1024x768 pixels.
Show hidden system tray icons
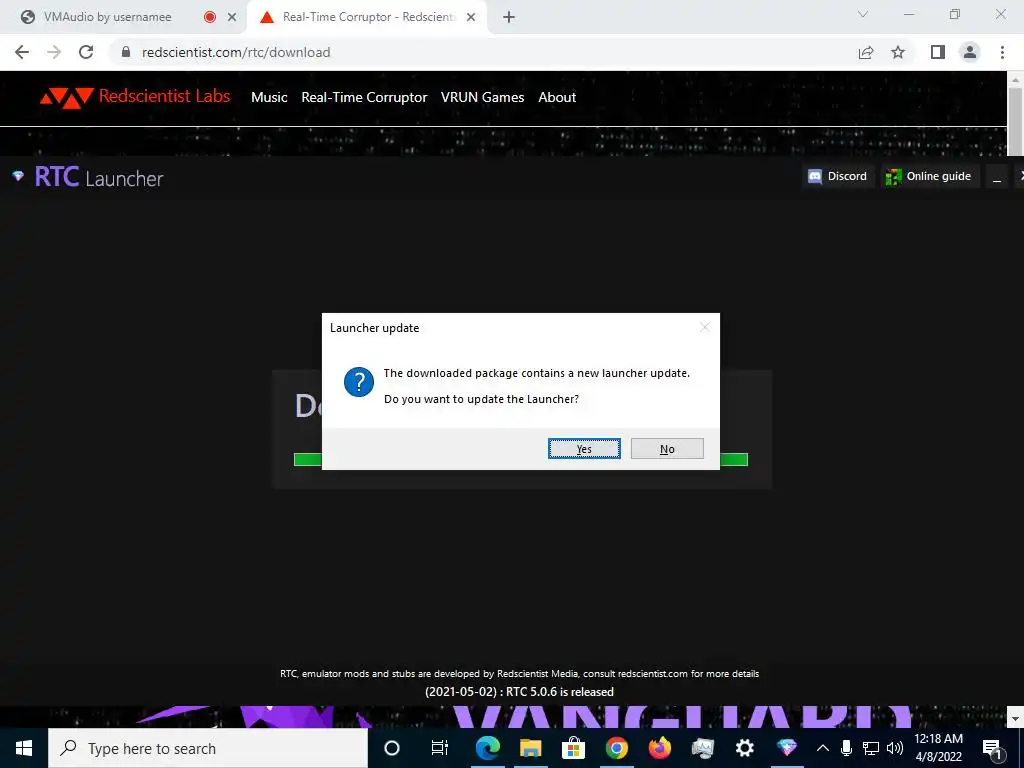[823, 748]
